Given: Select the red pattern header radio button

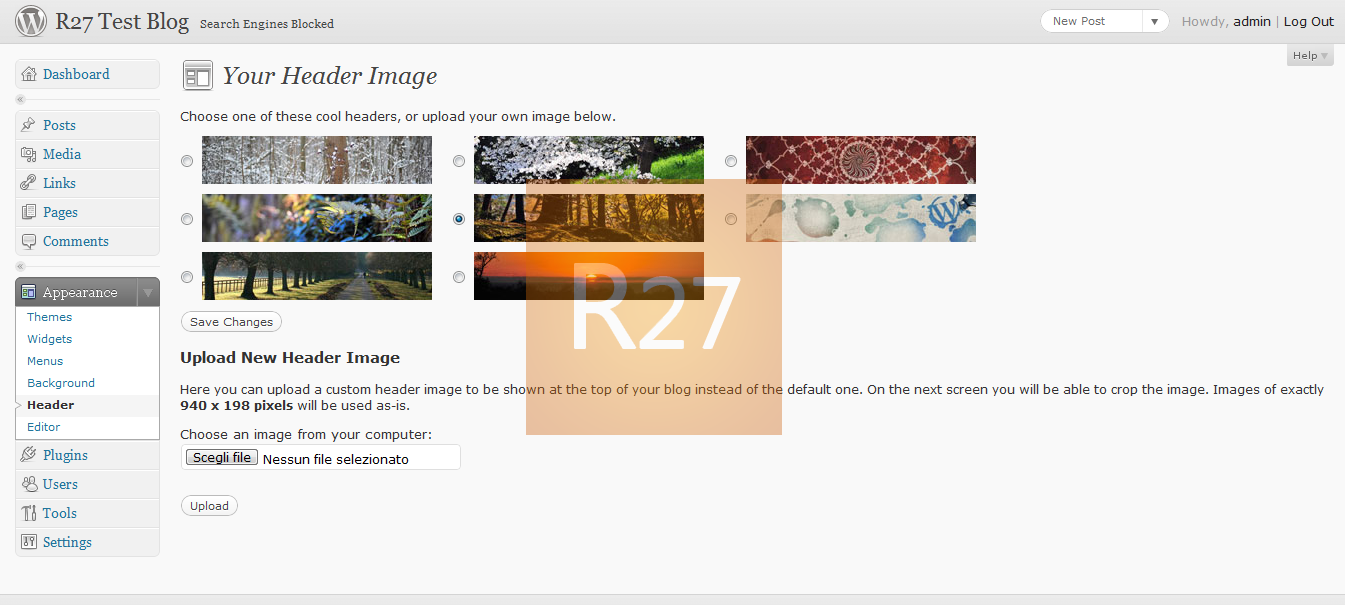Looking at the screenshot, I should pos(731,161).
